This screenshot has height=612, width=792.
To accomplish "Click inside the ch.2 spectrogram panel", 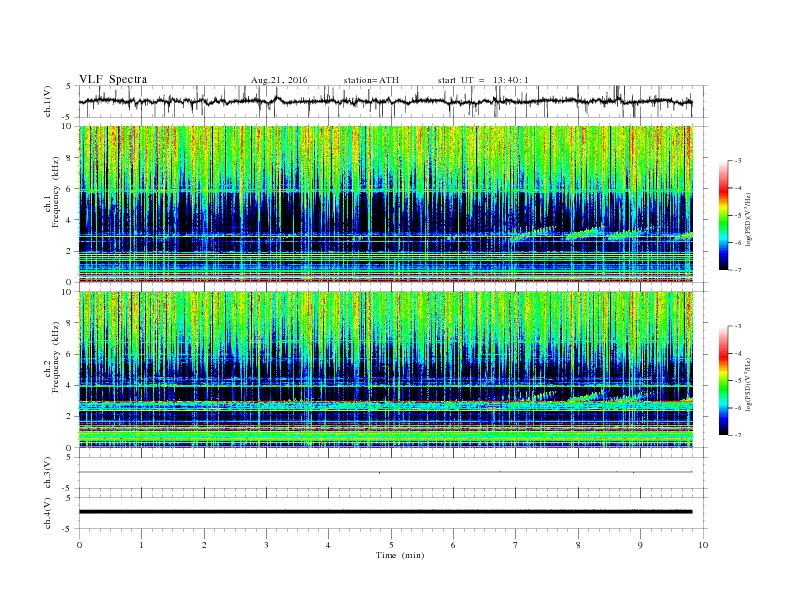I will click(386, 370).
